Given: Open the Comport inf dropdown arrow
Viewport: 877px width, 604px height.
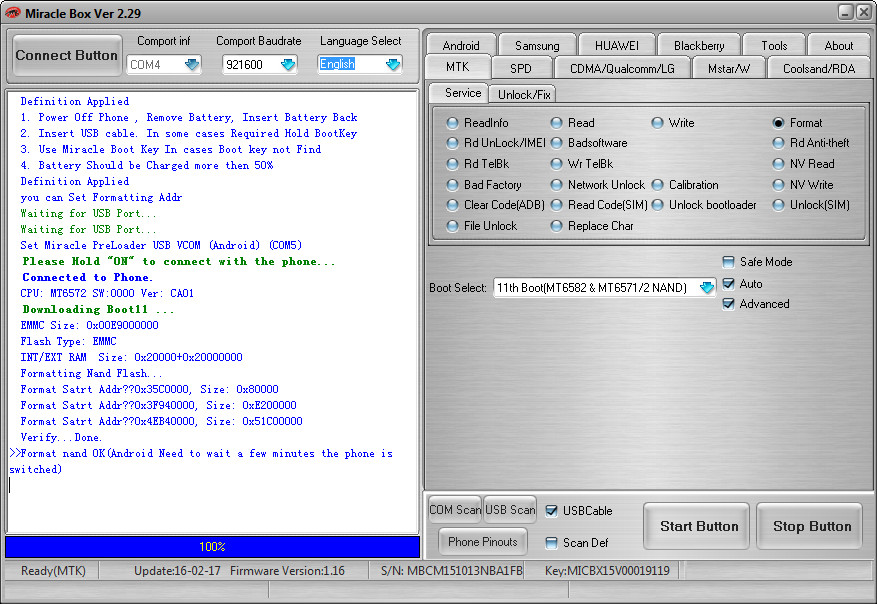Looking at the screenshot, I should (192, 65).
